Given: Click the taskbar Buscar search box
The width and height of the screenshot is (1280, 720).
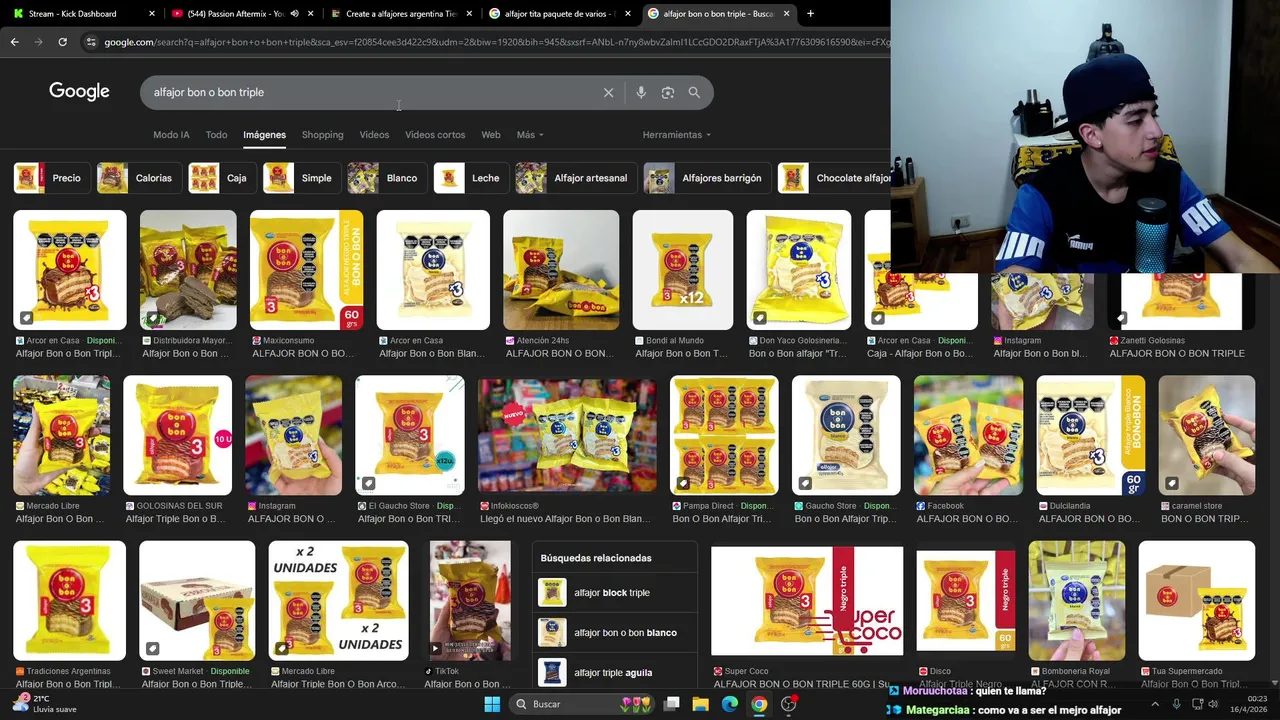Looking at the screenshot, I should (x=583, y=704).
